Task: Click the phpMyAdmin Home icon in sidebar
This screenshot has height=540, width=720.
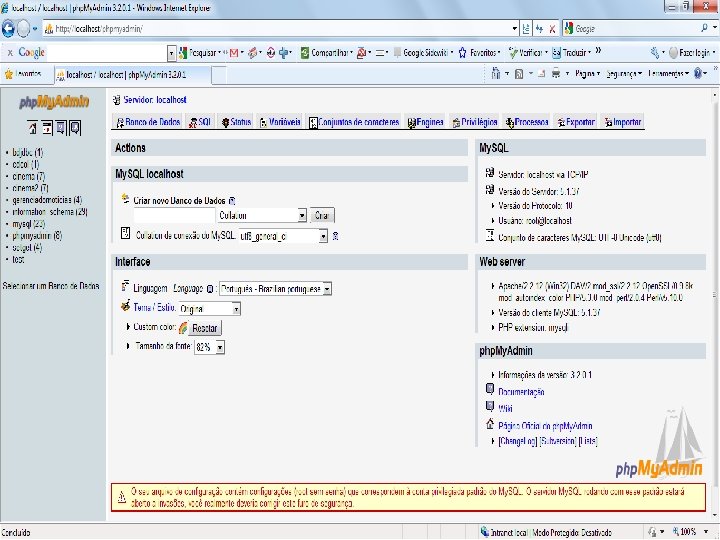Action: [33, 127]
